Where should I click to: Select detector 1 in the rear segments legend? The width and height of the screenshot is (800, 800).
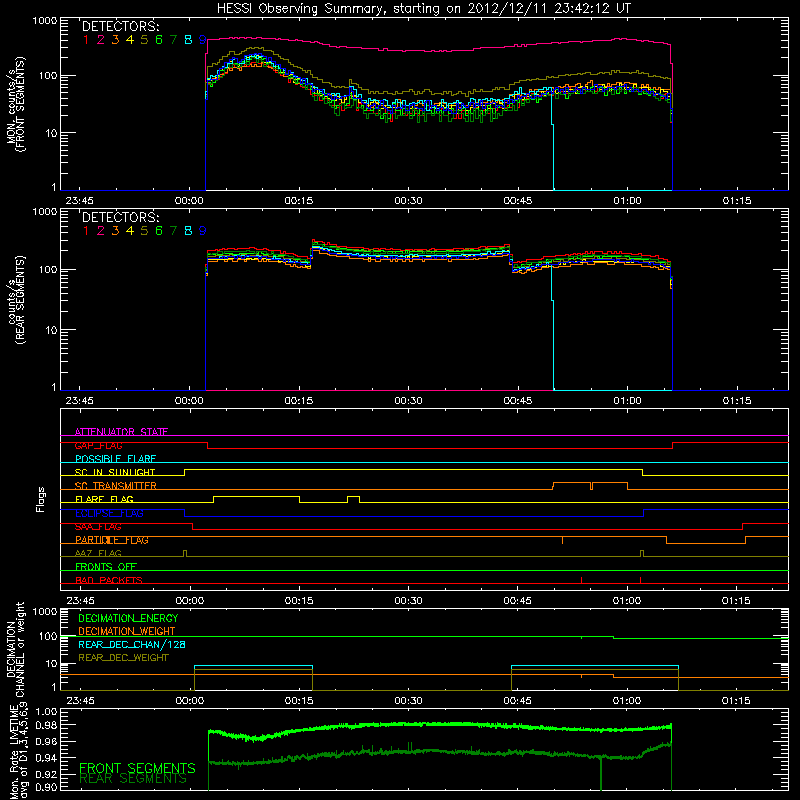click(86, 231)
